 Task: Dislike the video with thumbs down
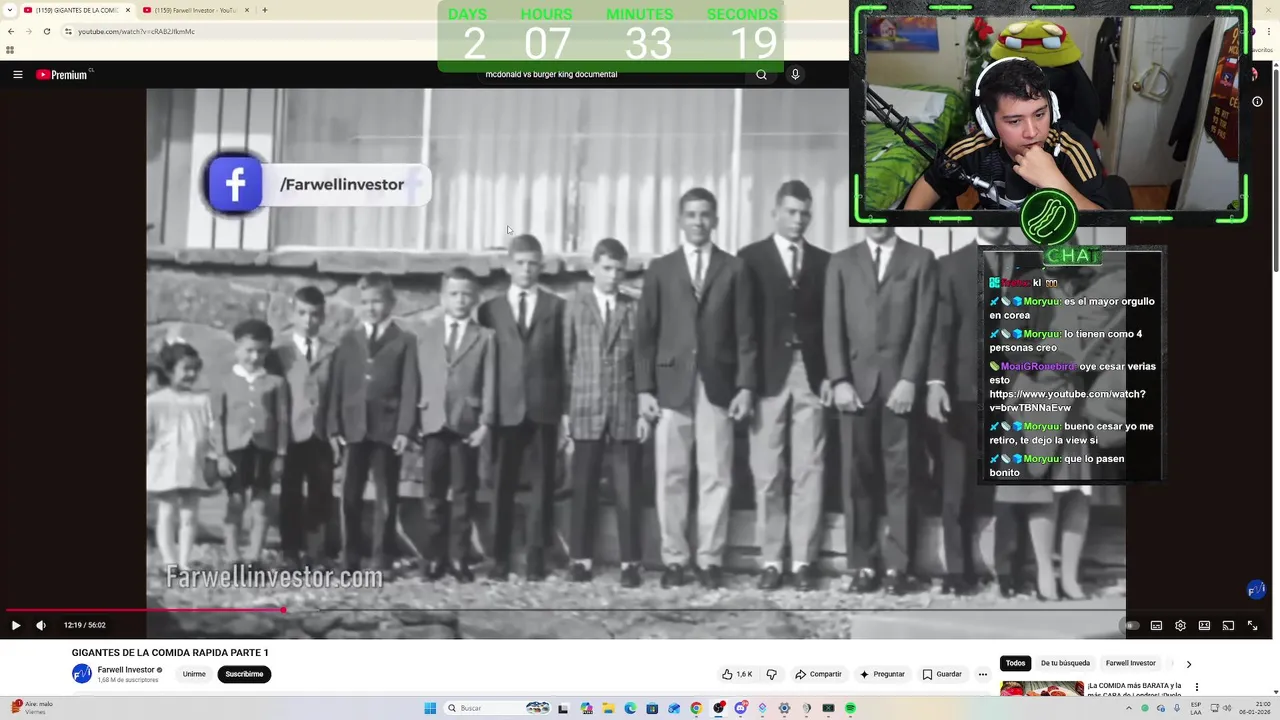771,674
